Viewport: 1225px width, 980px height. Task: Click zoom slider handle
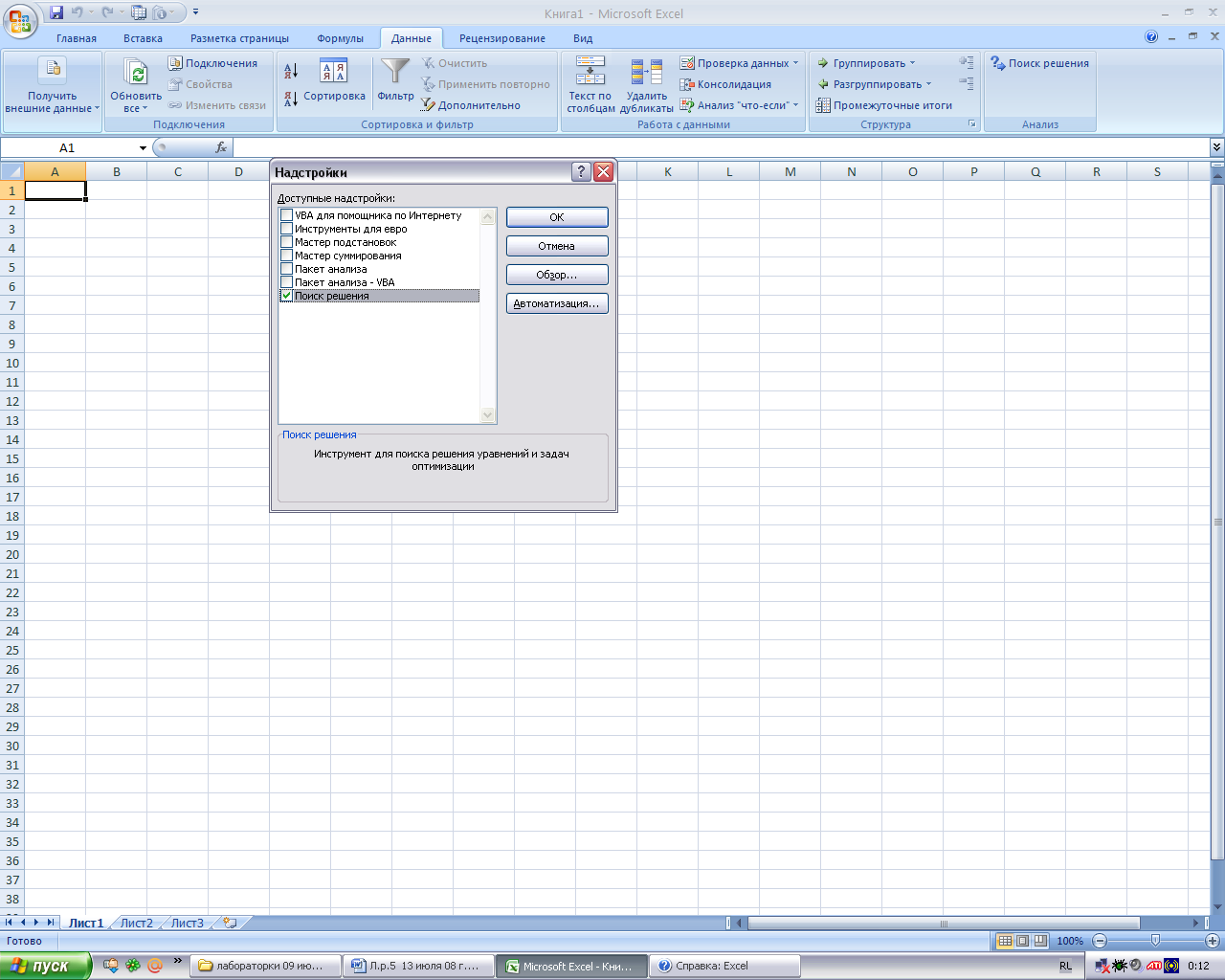(x=1155, y=941)
